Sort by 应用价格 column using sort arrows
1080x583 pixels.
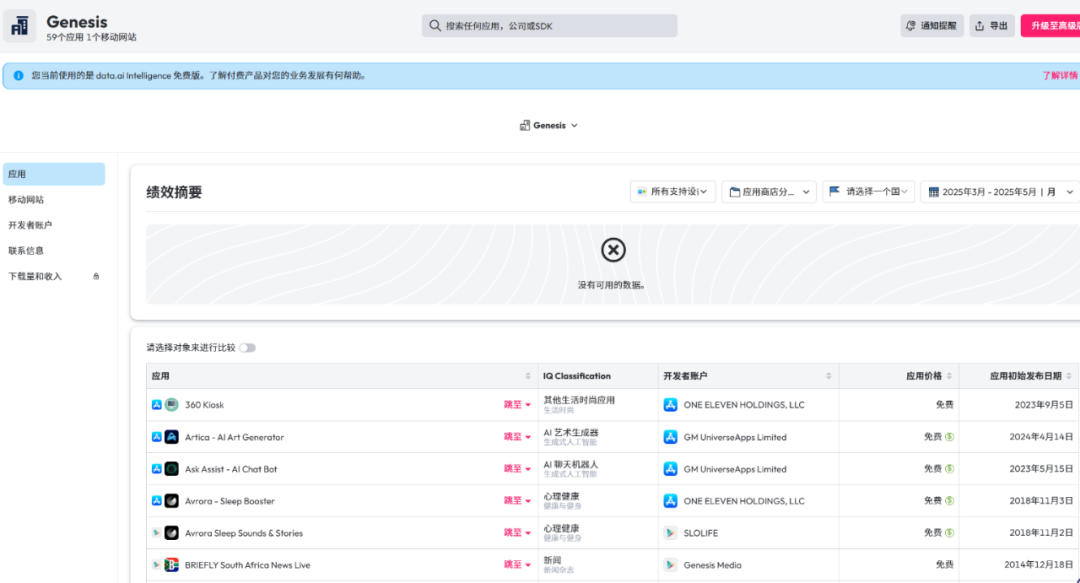pyautogui.click(x=949, y=376)
